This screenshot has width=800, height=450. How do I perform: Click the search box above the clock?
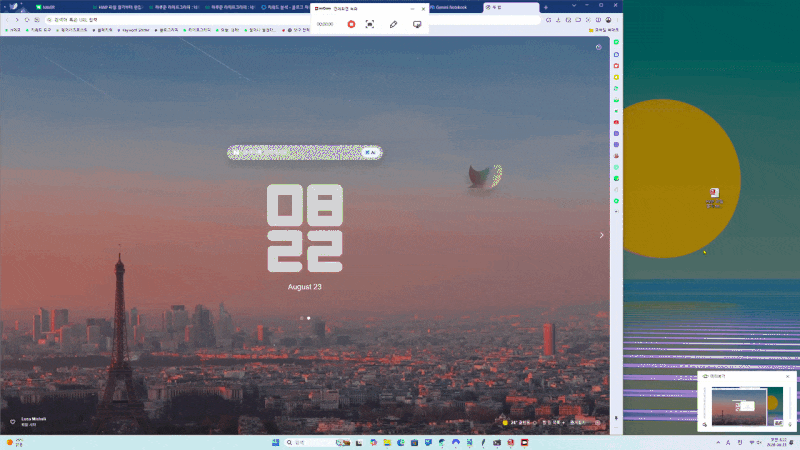pyautogui.click(x=305, y=152)
